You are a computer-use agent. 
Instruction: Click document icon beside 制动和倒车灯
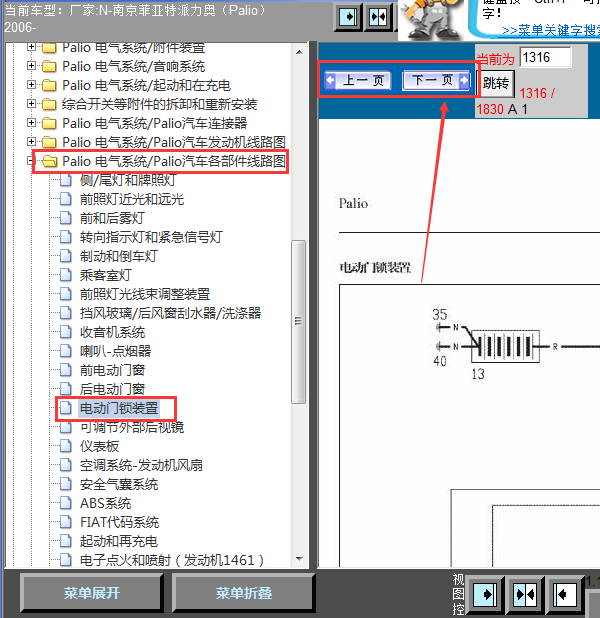(65, 256)
